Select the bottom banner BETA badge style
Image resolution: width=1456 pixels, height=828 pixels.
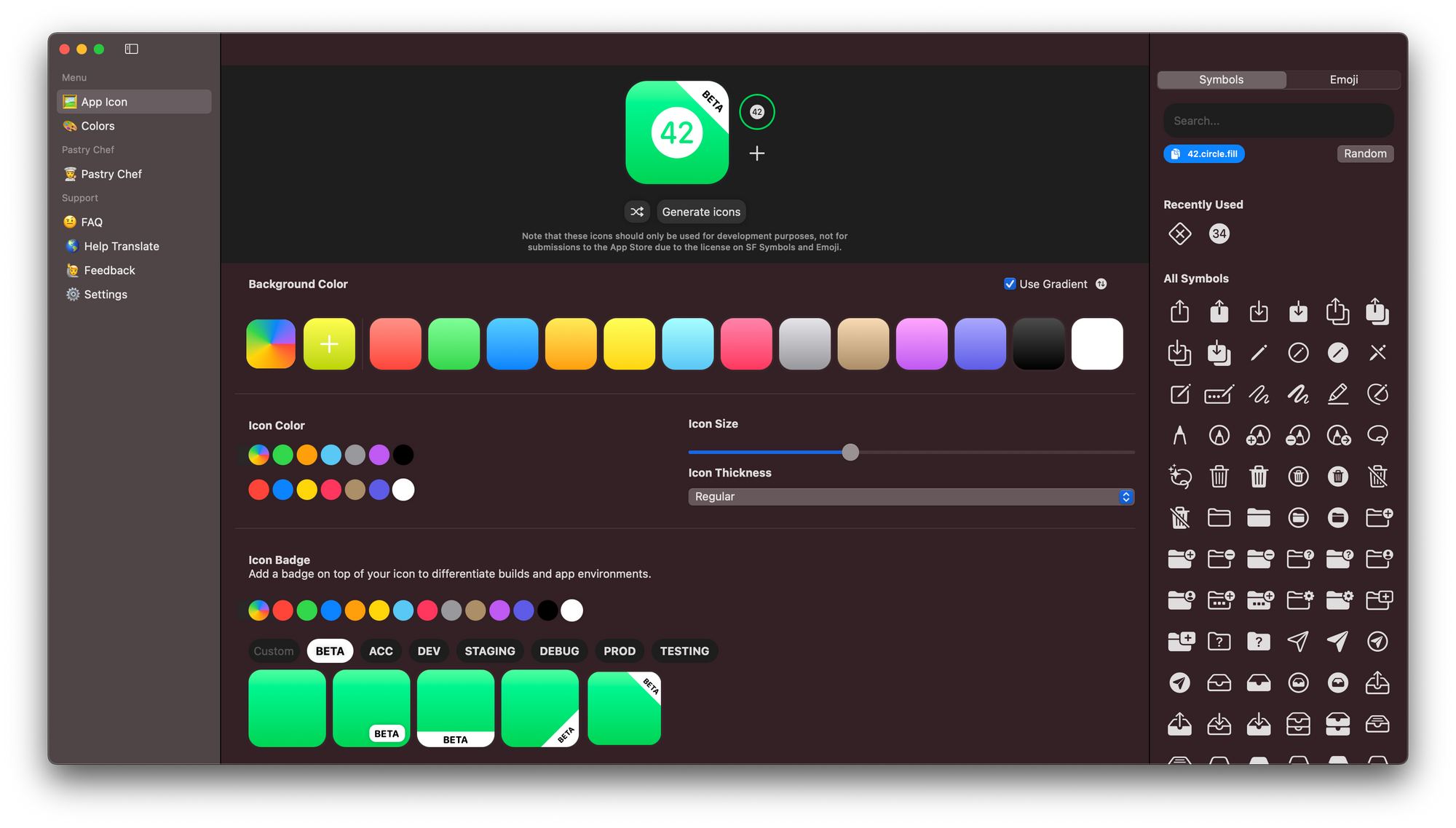[x=456, y=708]
